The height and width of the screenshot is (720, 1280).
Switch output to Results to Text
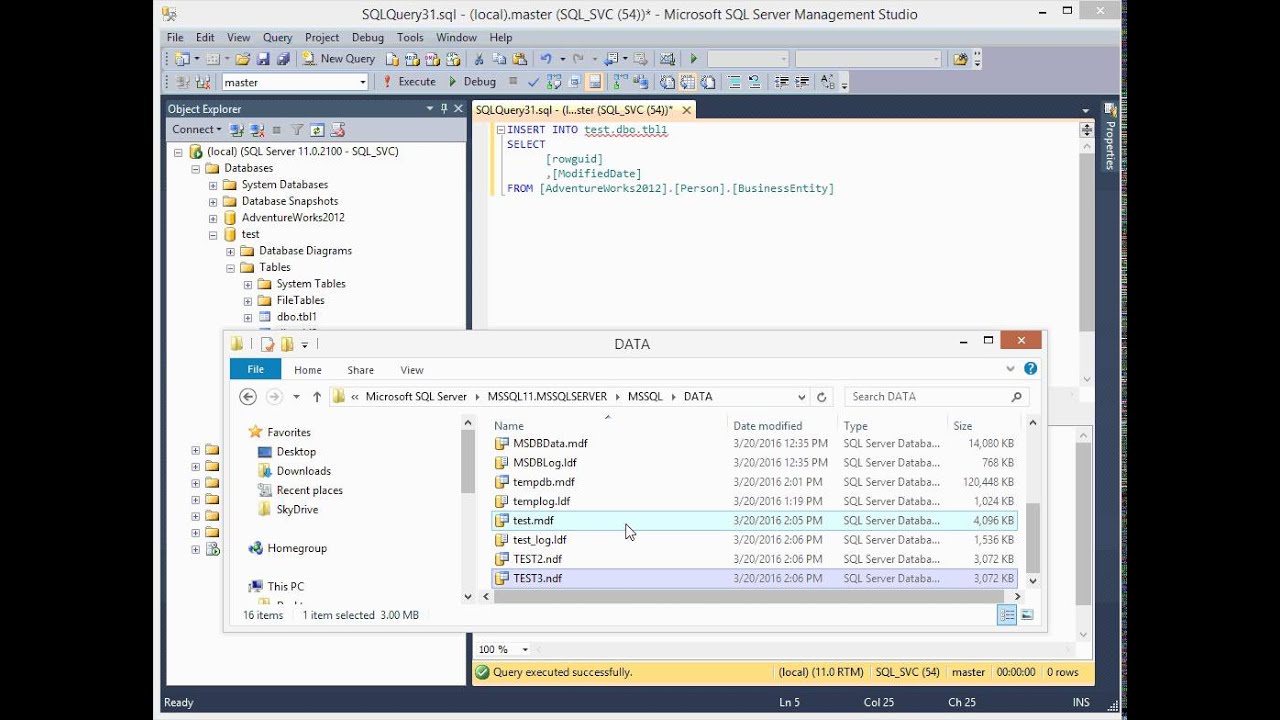click(x=668, y=82)
